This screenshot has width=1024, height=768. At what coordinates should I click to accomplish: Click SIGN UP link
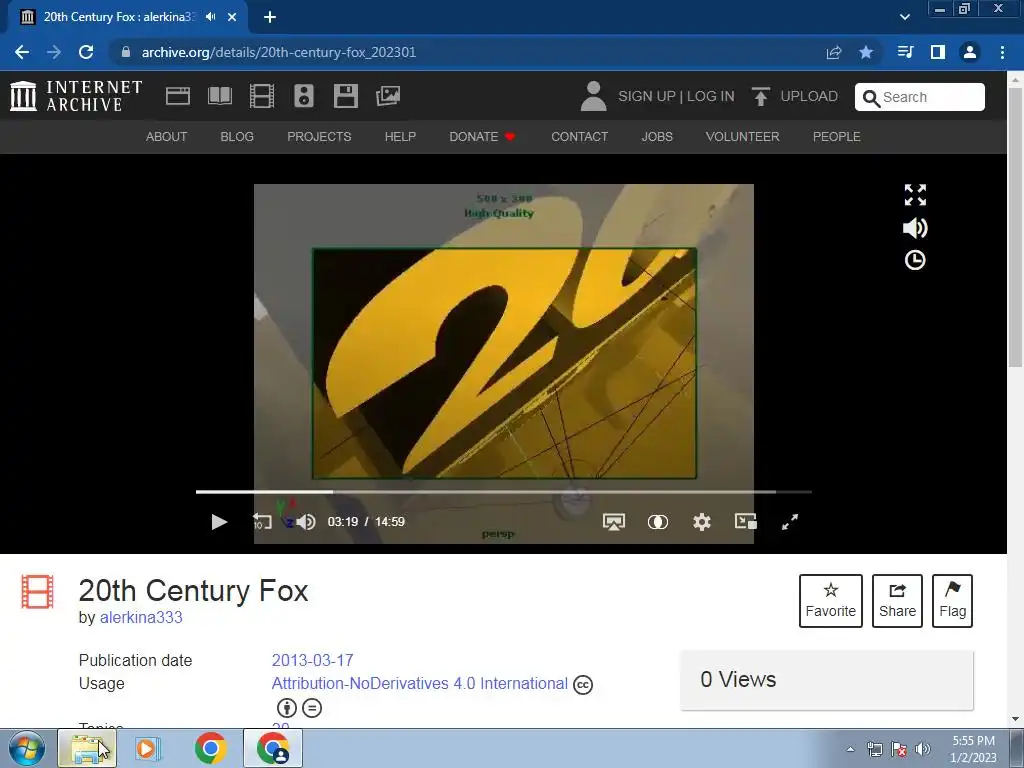coord(647,96)
